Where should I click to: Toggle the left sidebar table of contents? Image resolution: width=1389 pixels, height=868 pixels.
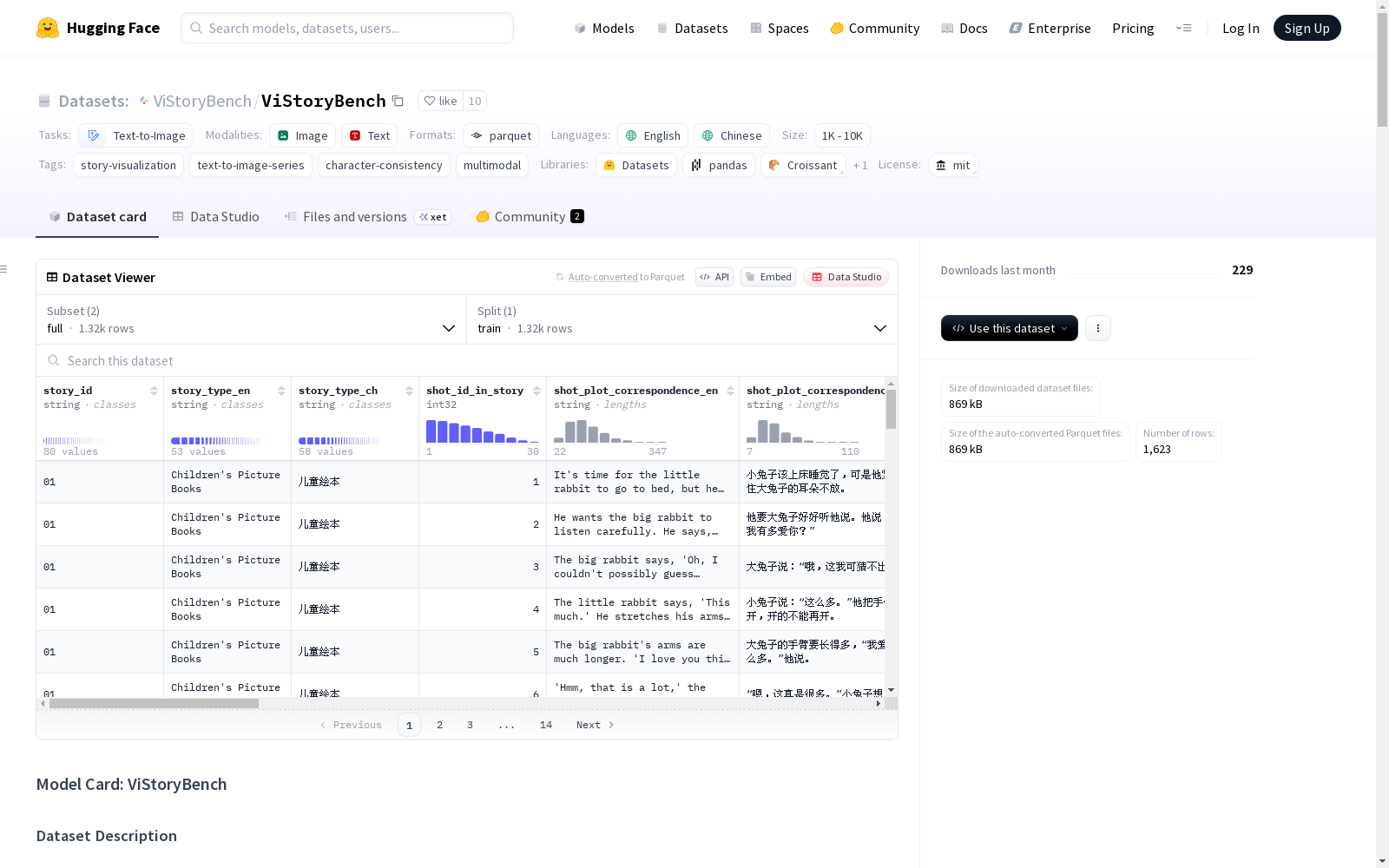coord(3,269)
